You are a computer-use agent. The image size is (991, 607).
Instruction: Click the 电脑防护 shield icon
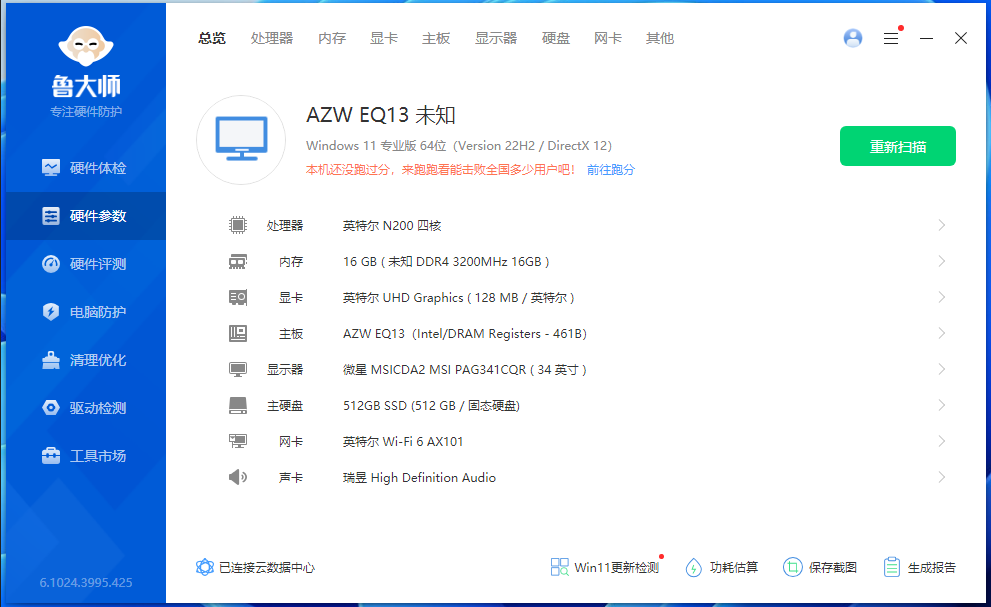(x=51, y=312)
